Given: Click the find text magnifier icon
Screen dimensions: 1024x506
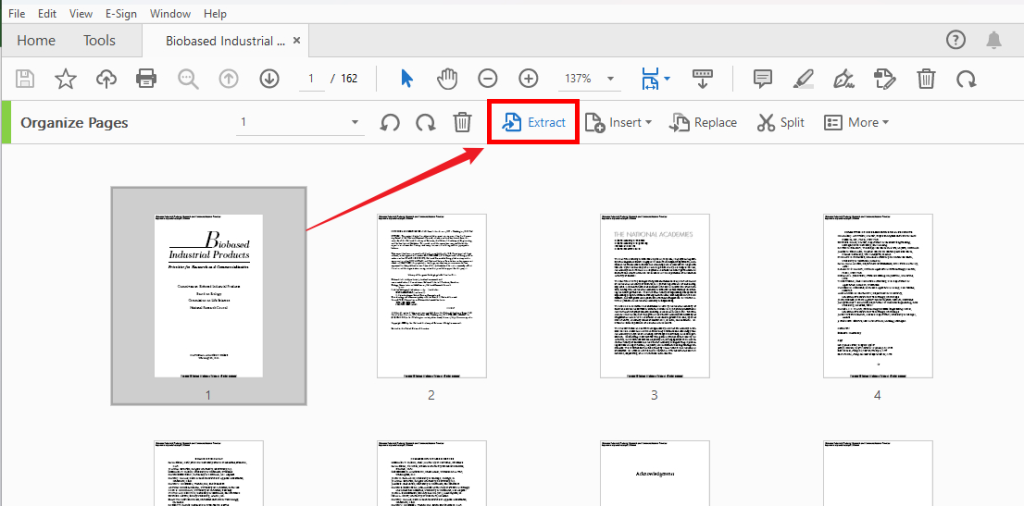Looking at the screenshot, I should (x=188, y=79).
